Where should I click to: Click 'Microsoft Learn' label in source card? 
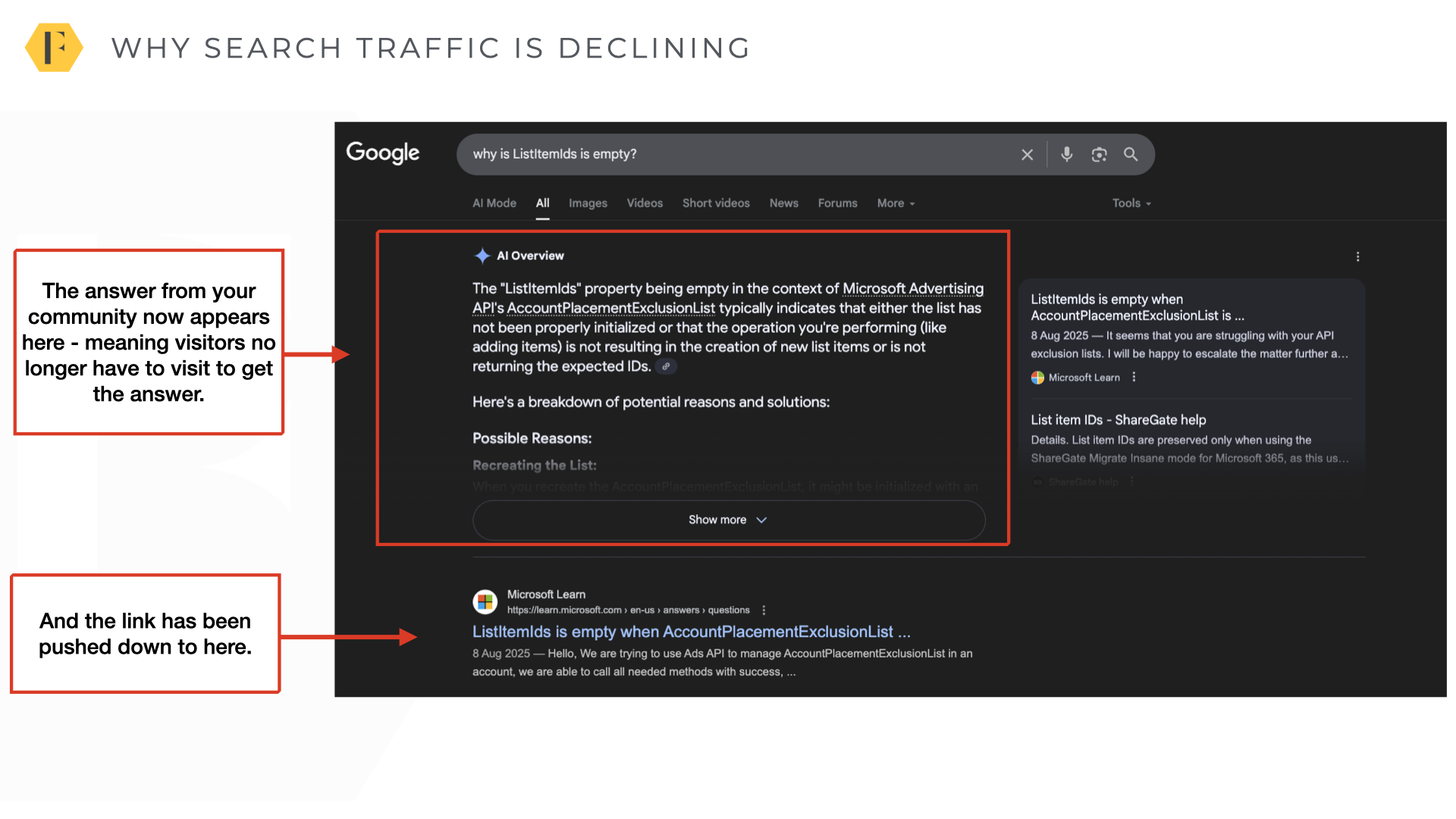click(x=1084, y=378)
